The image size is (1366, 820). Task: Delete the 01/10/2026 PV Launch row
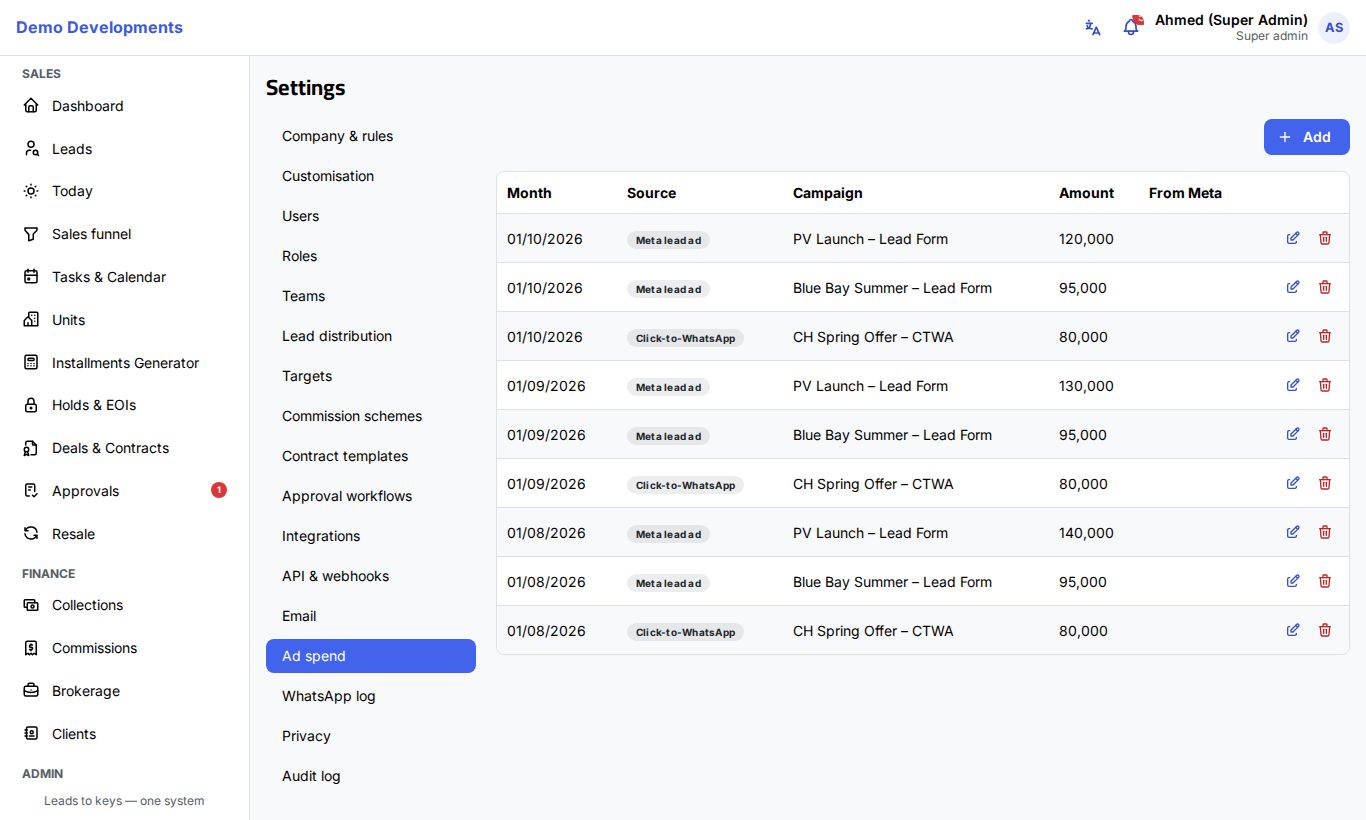point(1325,238)
